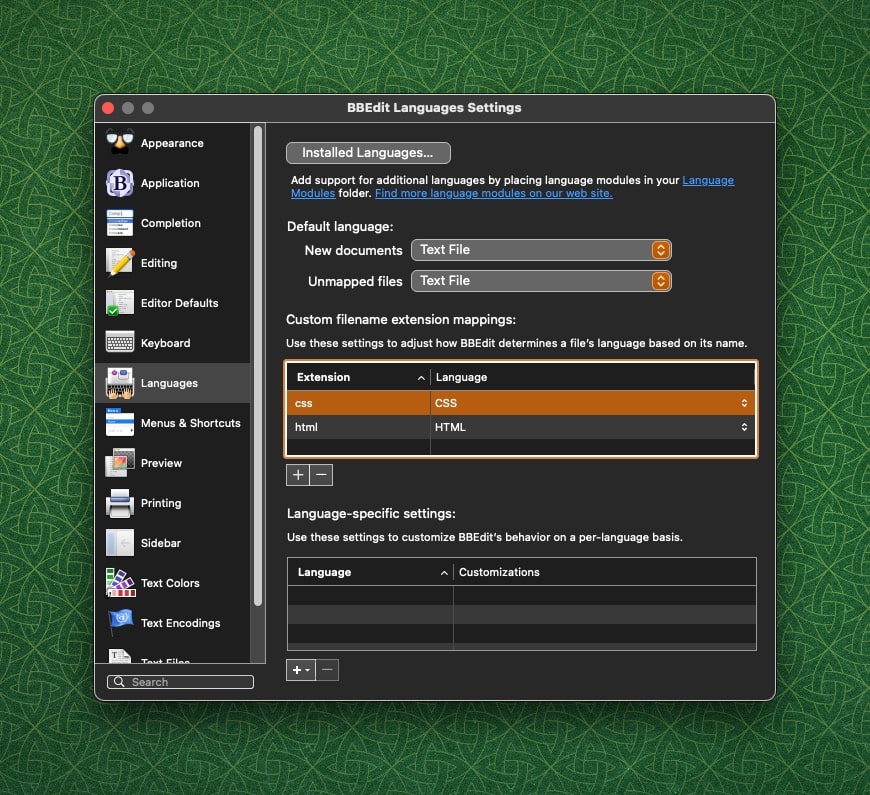Remove the selected extension mapping with minus

(x=321, y=475)
